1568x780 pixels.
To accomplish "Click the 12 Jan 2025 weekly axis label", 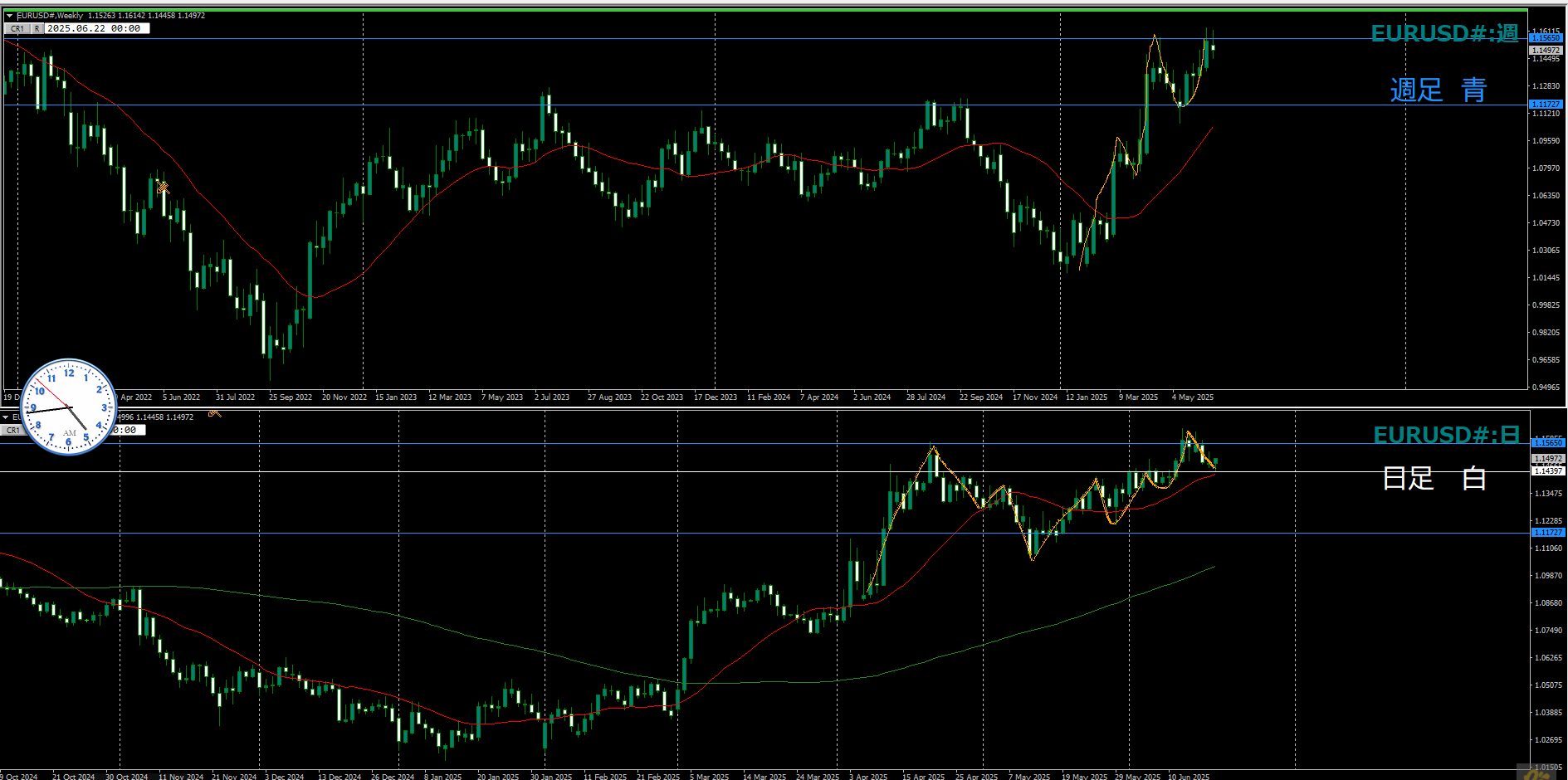I will [x=1087, y=397].
